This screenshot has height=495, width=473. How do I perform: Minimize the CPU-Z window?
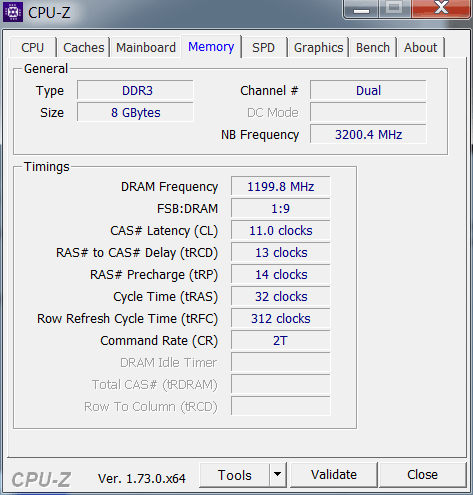point(361,9)
